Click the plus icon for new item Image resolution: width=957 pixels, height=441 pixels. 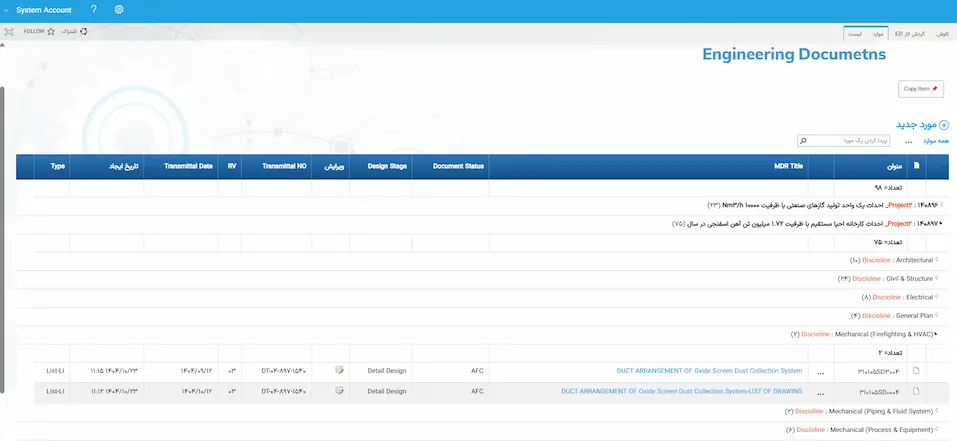944,125
